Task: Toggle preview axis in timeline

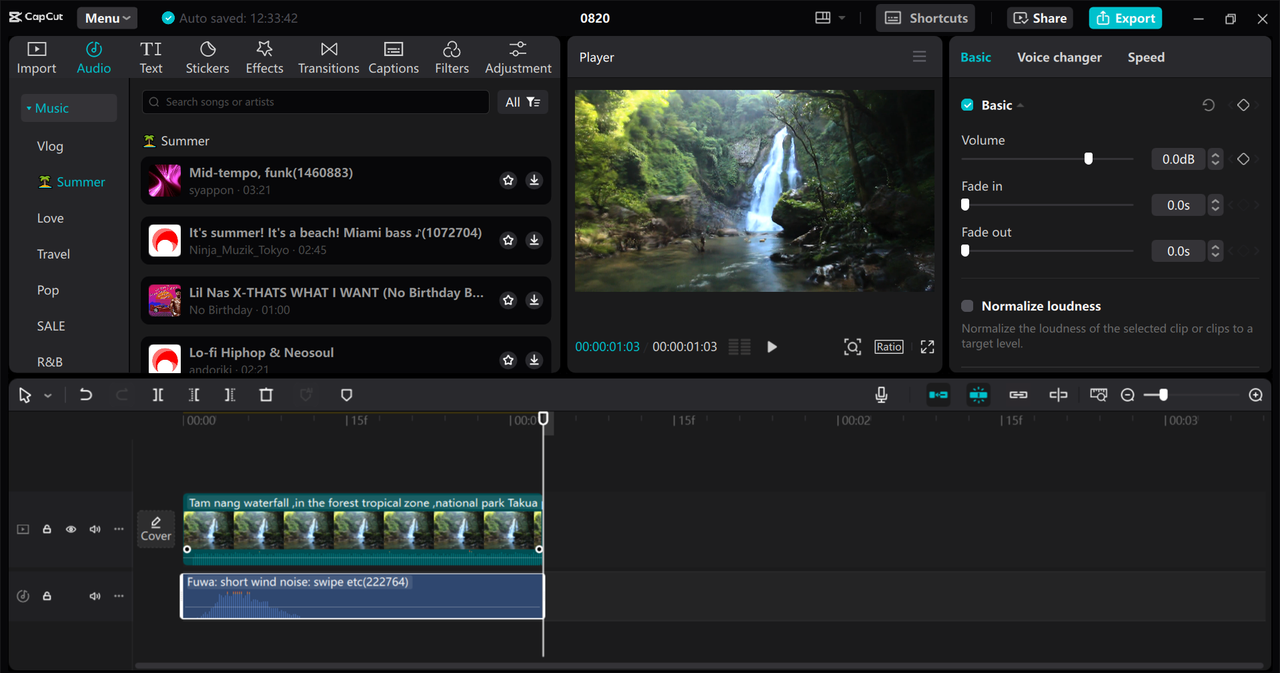Action: [1058, 395]
